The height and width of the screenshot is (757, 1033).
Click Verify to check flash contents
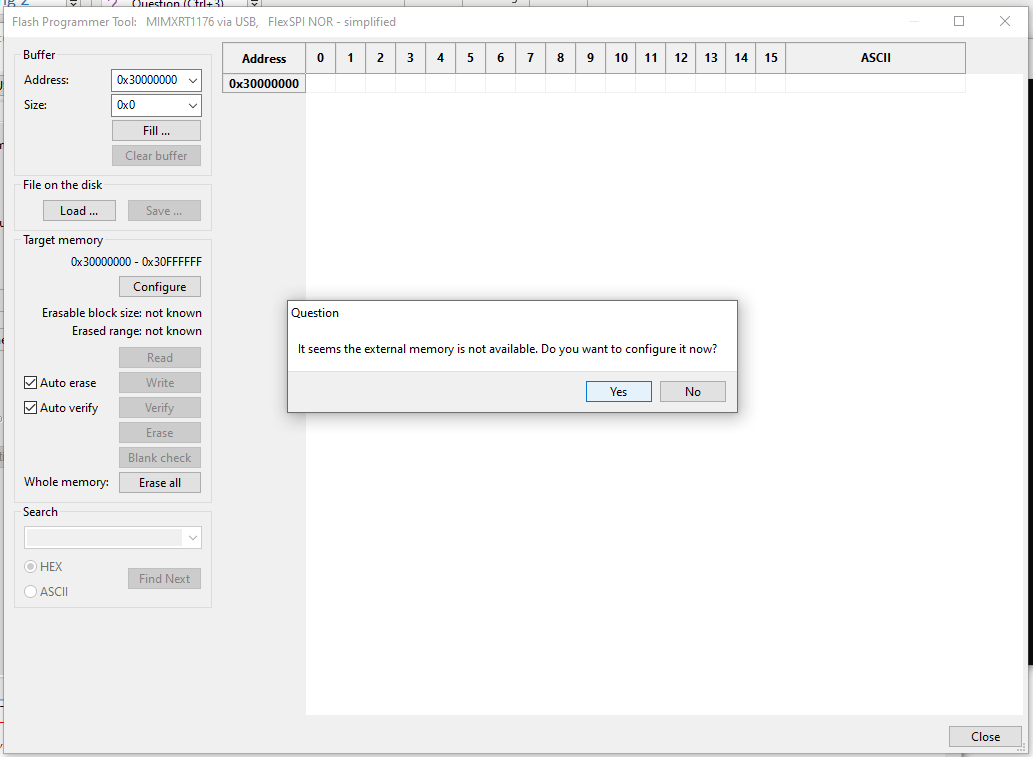(x=159, y=407)
